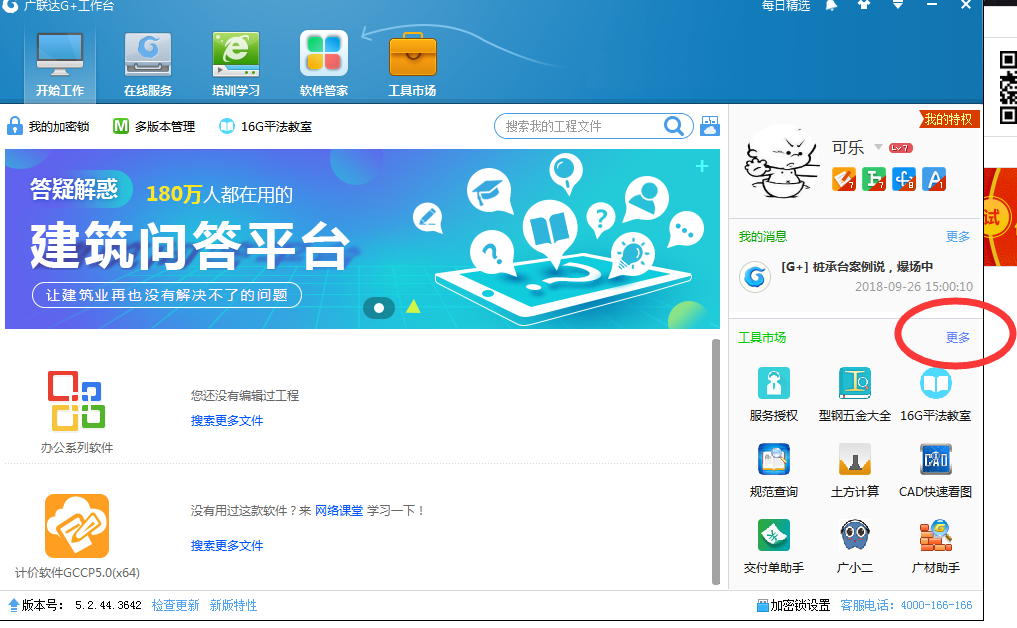Select the triangle banner page indicator
The width and height of the screenshot is (1017, 628).
413,306
